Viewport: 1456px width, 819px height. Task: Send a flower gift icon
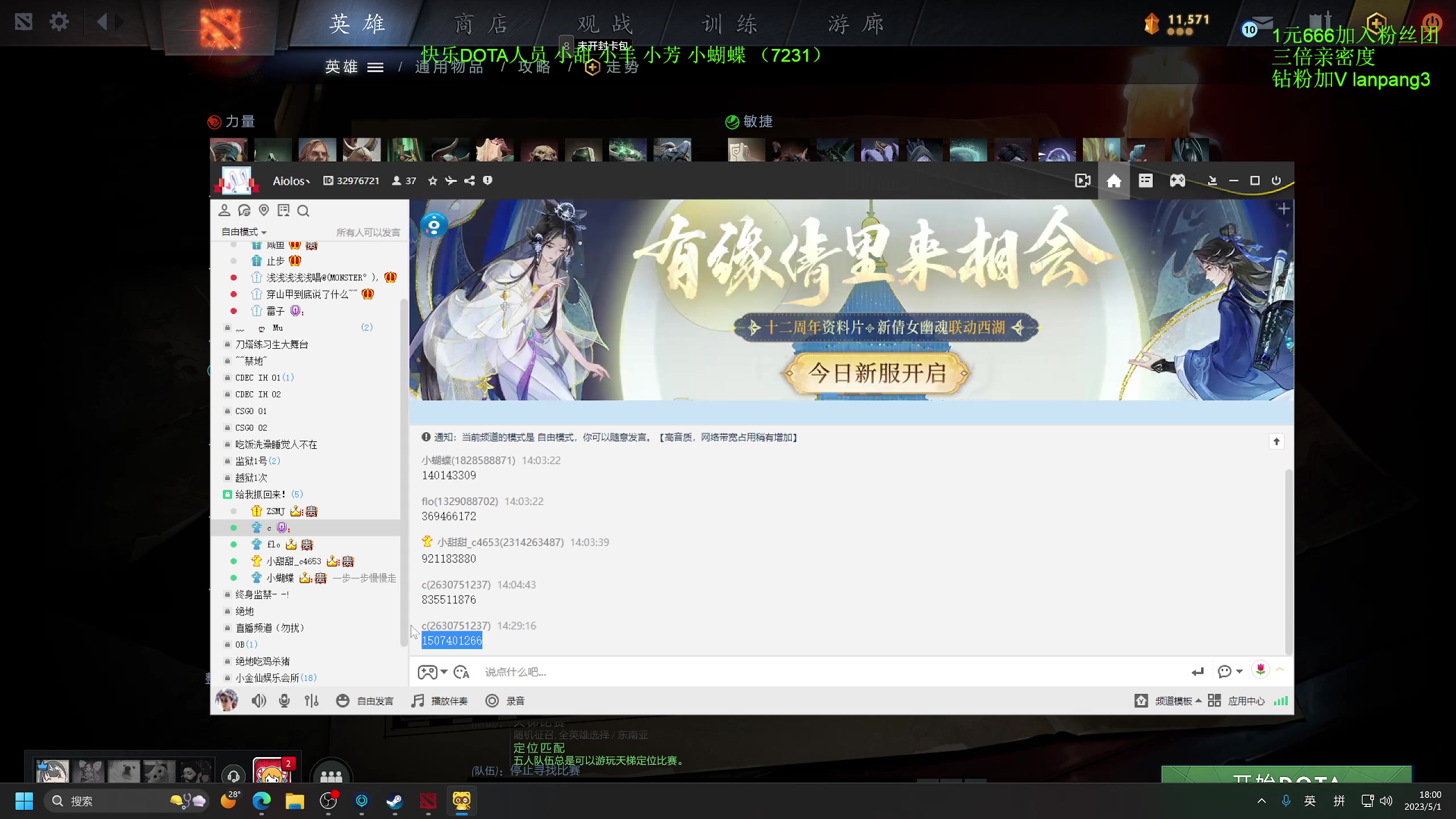pyautogui.click(x=1260, y=669)
